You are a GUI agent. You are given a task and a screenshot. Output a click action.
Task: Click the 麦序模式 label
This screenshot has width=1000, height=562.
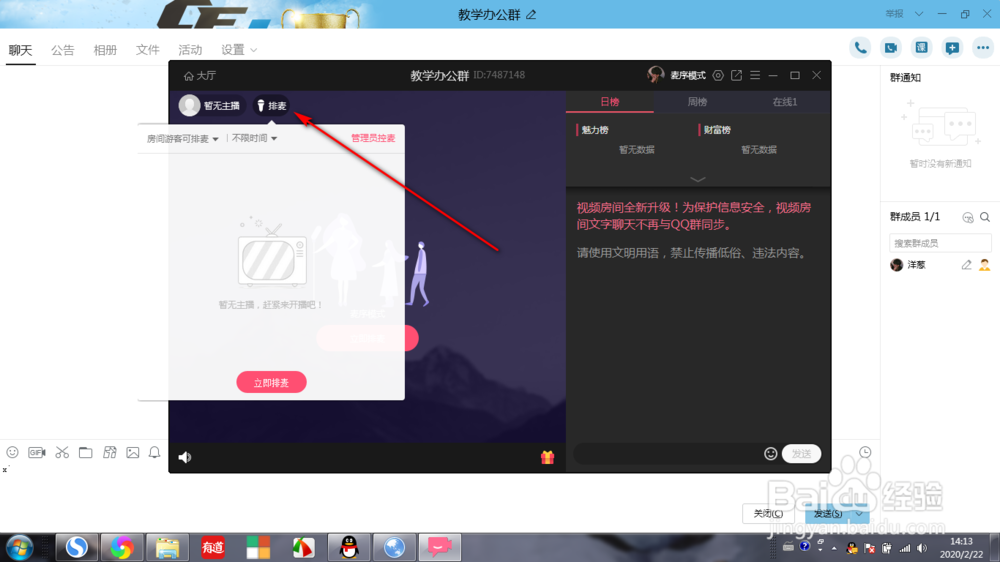(688, 75)
